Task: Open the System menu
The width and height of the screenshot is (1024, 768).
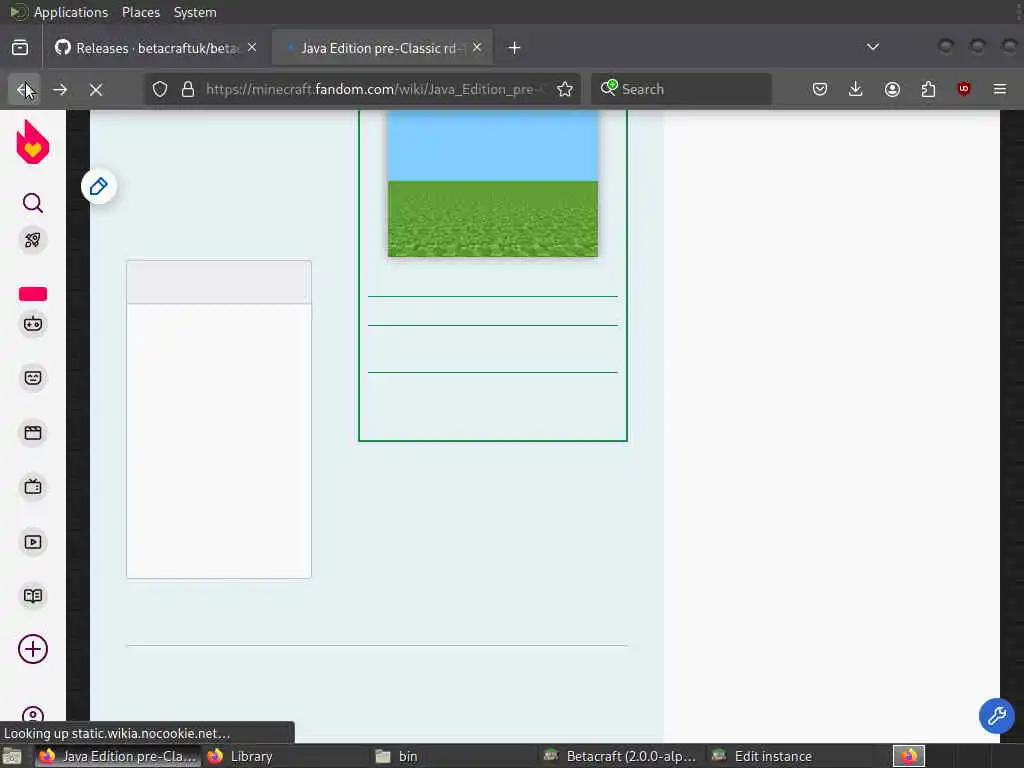Action: (x=195, y=12)
